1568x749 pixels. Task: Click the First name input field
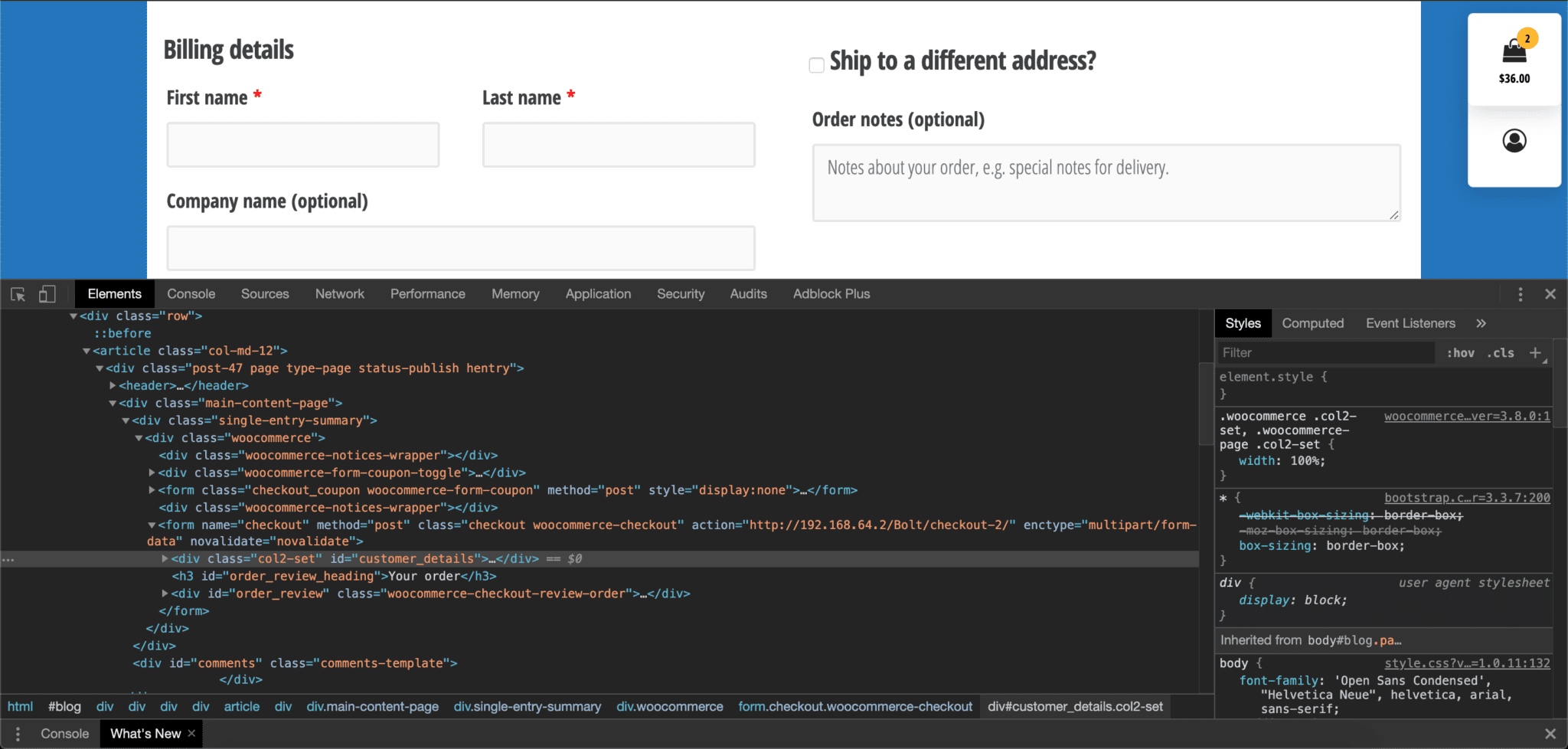[x=303, y=145]
